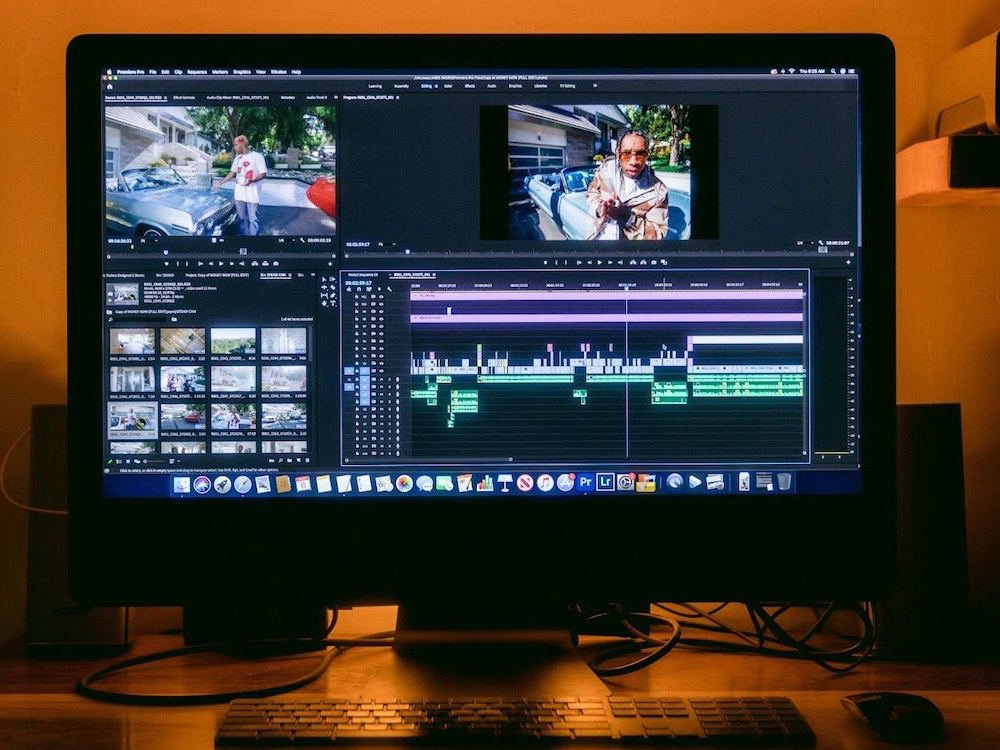Viewport: 1000px width, 750px height.
Task: Click the Home icon below the menu bar
Action: [109, 86]
